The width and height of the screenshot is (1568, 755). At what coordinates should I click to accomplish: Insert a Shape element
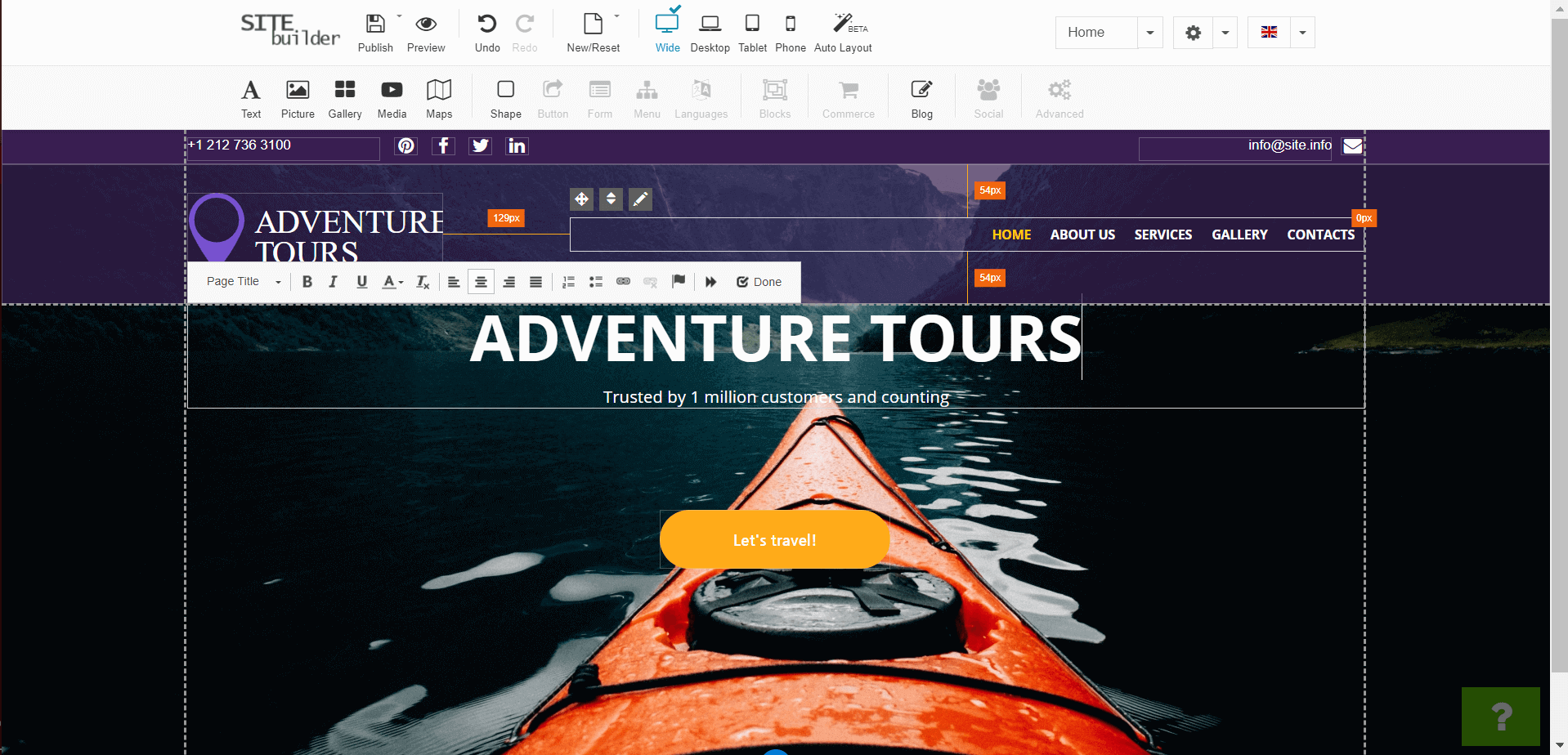504,96
